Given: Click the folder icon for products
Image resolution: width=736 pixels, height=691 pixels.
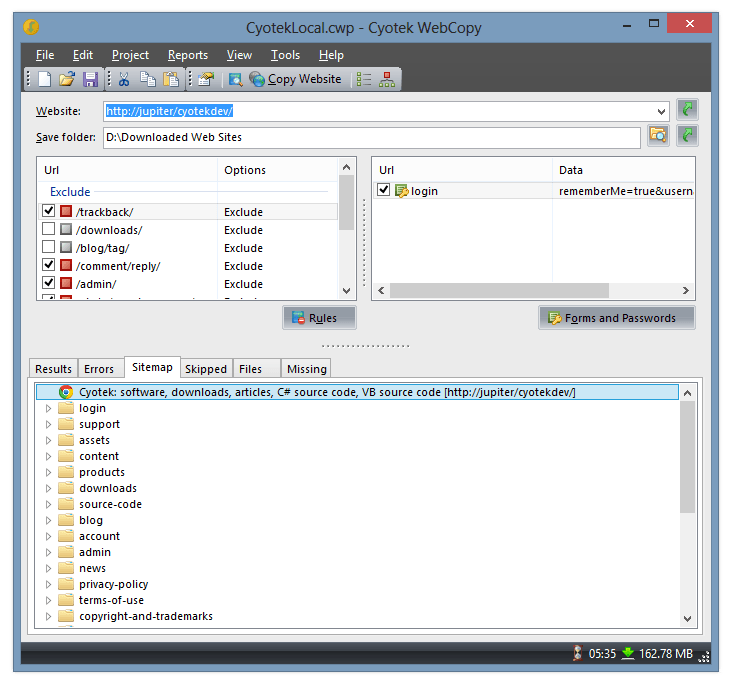Looking at the screenshot, I should point(66,471).
